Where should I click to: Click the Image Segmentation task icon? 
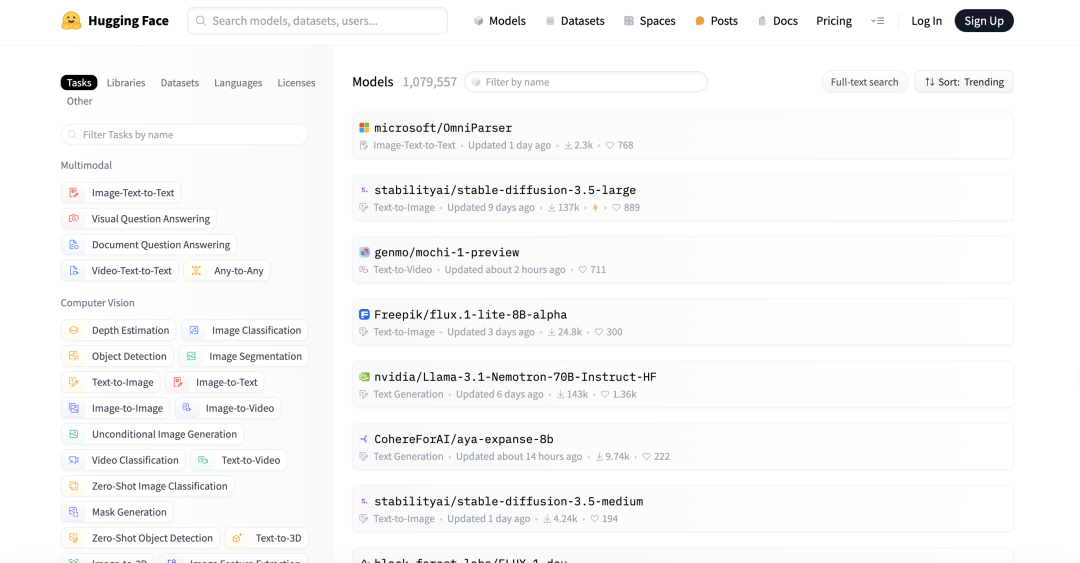pos(191,356)
